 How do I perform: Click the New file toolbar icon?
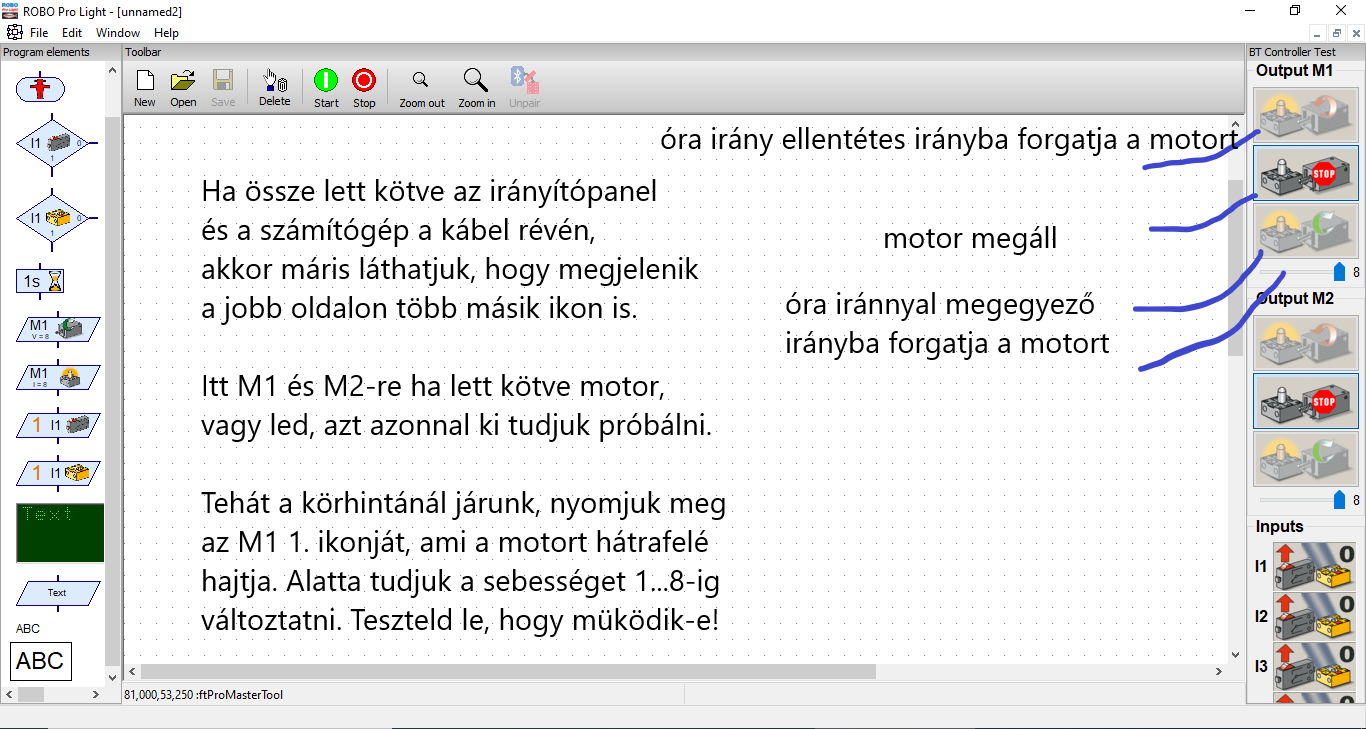[145, 88]
